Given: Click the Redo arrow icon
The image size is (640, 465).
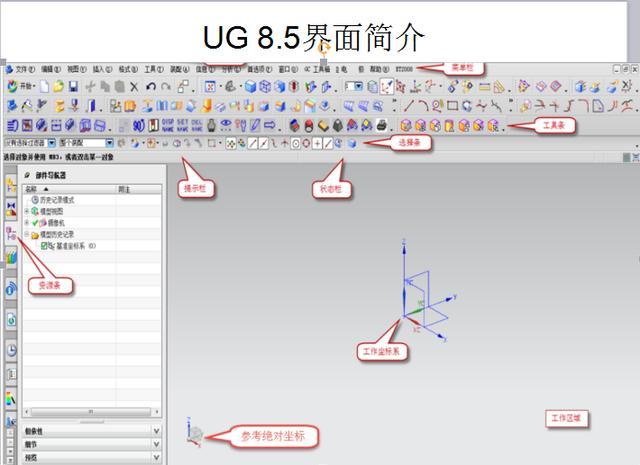Looking at the screenshot, I should point(166,86).
